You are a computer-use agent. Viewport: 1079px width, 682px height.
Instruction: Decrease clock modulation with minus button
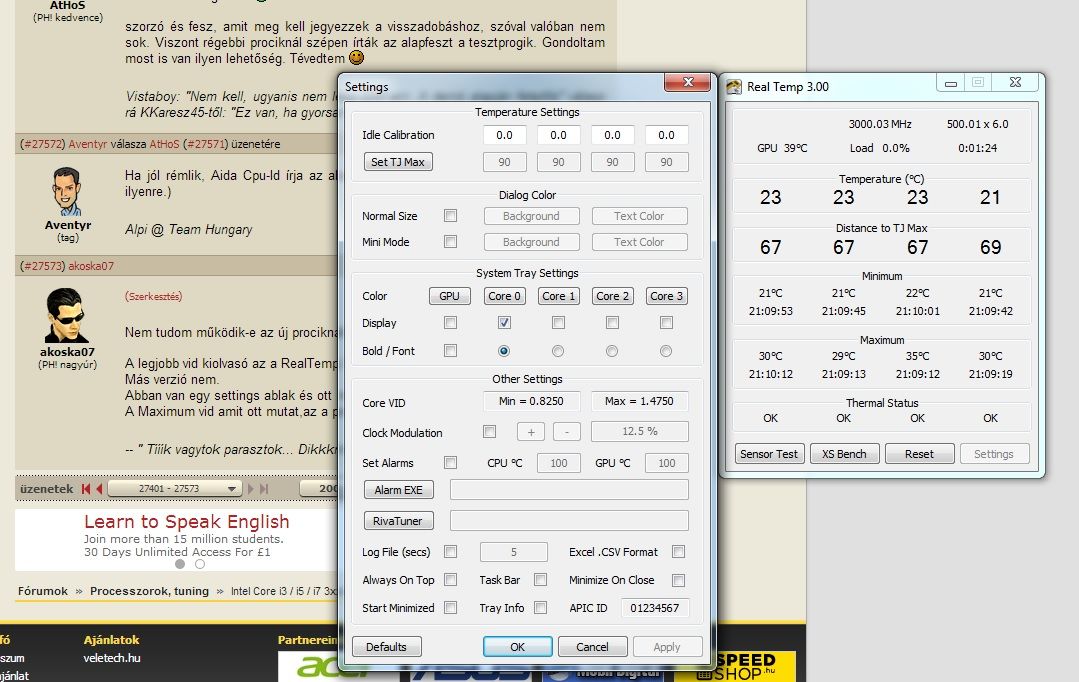[x=567, y=431]
